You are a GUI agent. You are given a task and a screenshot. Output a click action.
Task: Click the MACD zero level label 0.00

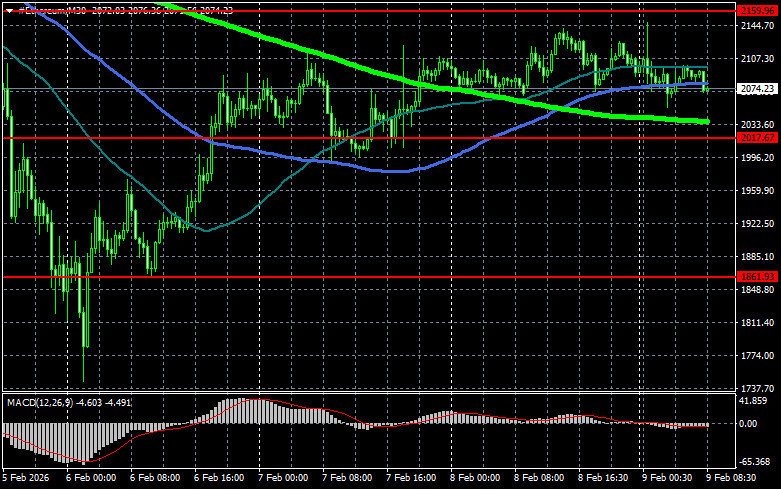pos(748,424)
